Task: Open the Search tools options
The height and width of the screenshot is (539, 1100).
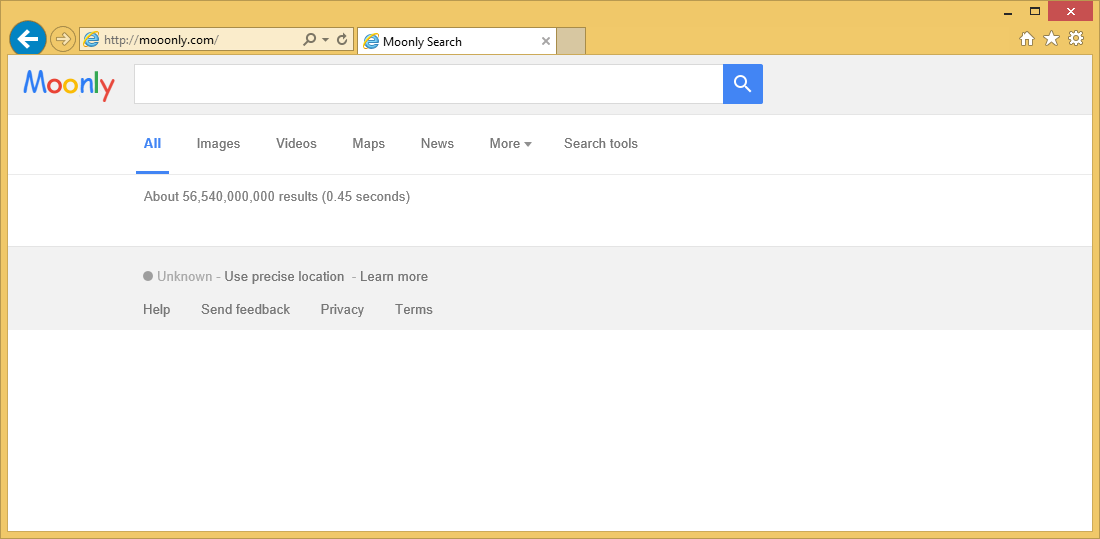Action: [x=600, y=144]
